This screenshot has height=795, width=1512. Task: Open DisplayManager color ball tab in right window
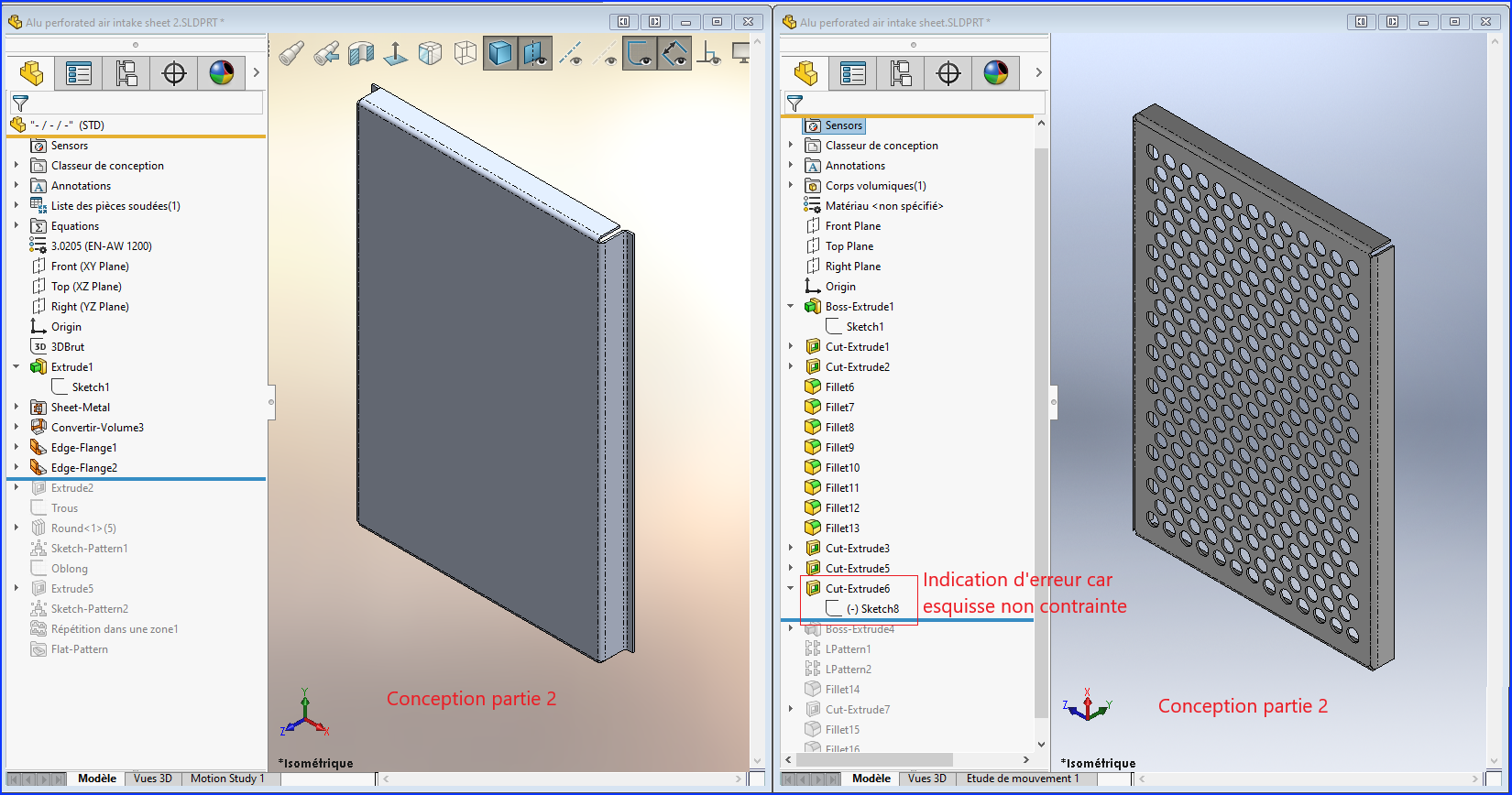coord(996,73)
